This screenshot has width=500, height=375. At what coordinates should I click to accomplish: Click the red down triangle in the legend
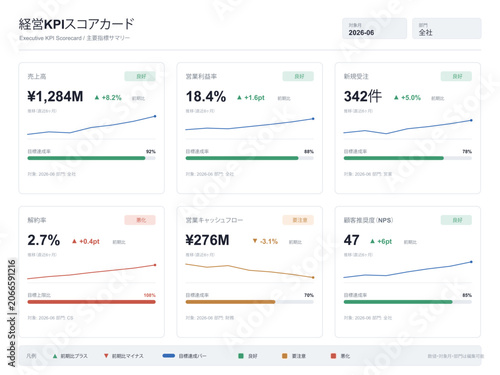pyautogui.click(x=106, y=356)
